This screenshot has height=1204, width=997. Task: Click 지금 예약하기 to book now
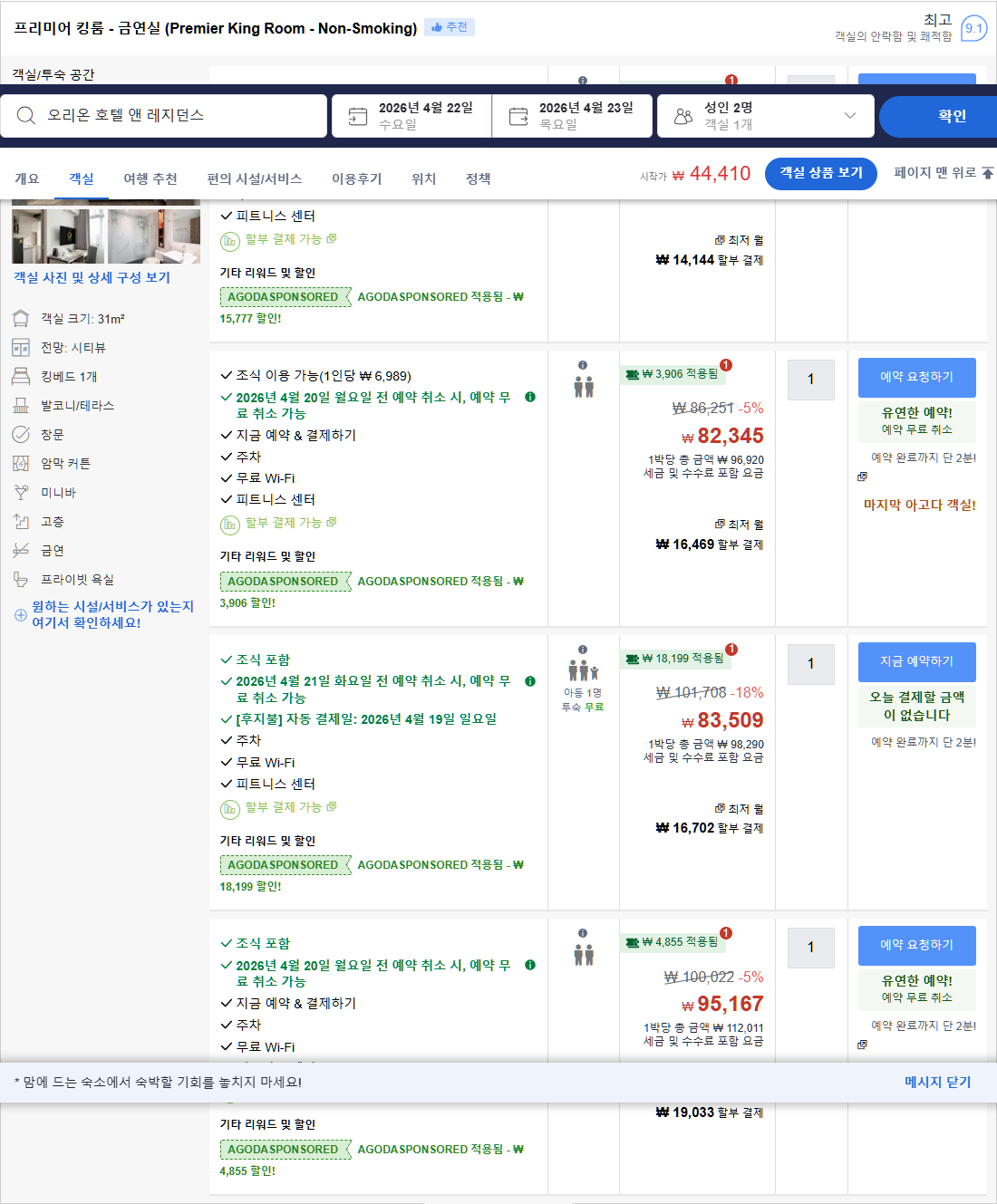[x=916, y=662]
